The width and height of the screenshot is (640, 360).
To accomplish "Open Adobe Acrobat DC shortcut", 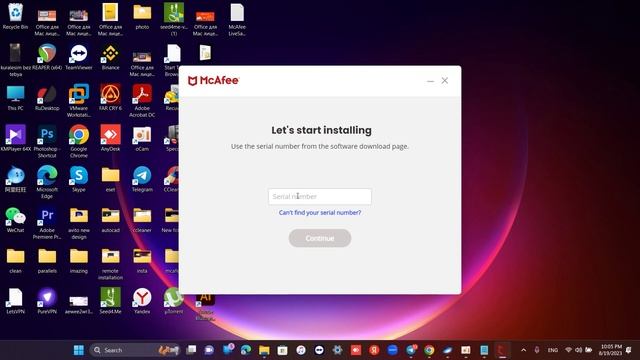I will [x=142, y=100].
